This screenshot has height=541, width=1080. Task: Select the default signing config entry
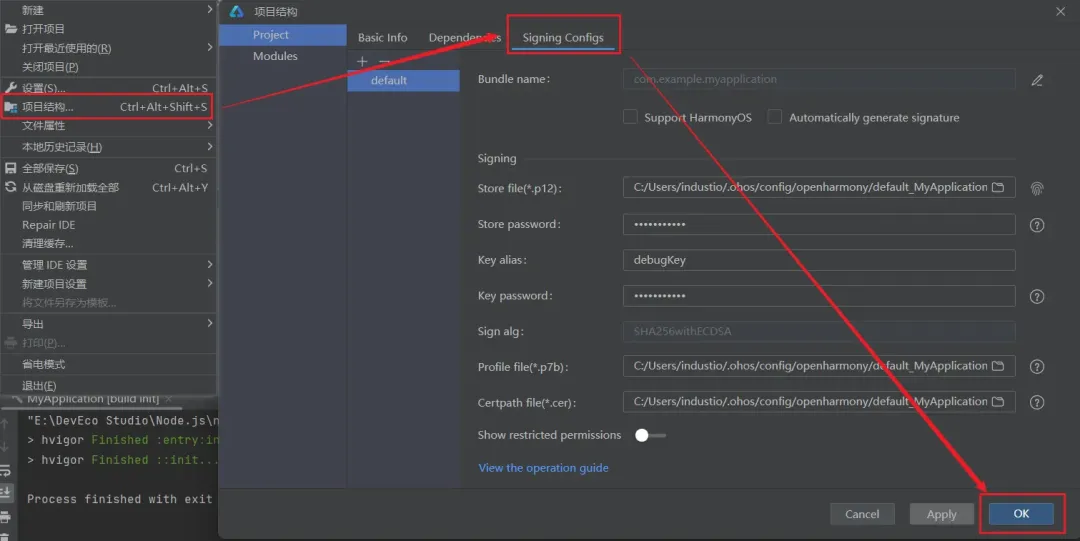(404, 81)
